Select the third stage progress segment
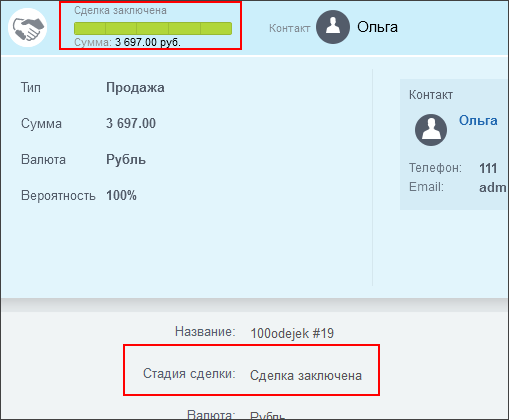The image size is (509, 420). coord(153,28)
